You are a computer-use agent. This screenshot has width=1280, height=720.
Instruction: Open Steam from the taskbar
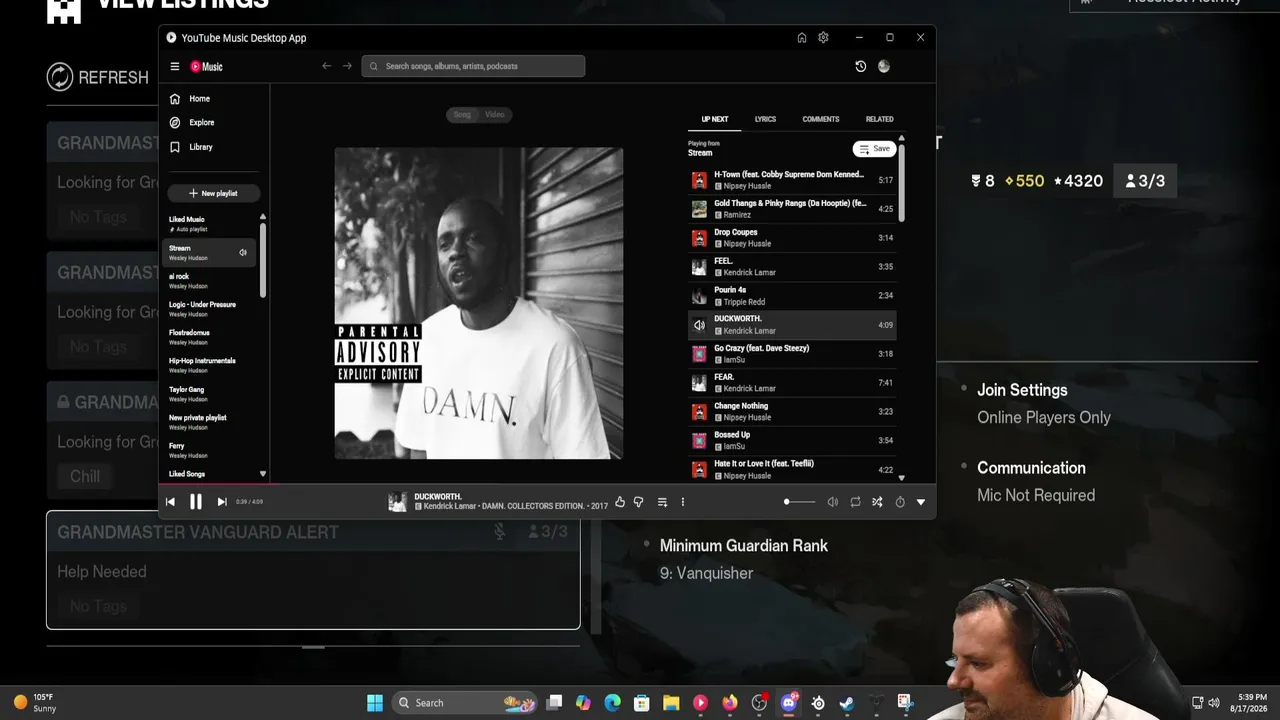[847, 703]
